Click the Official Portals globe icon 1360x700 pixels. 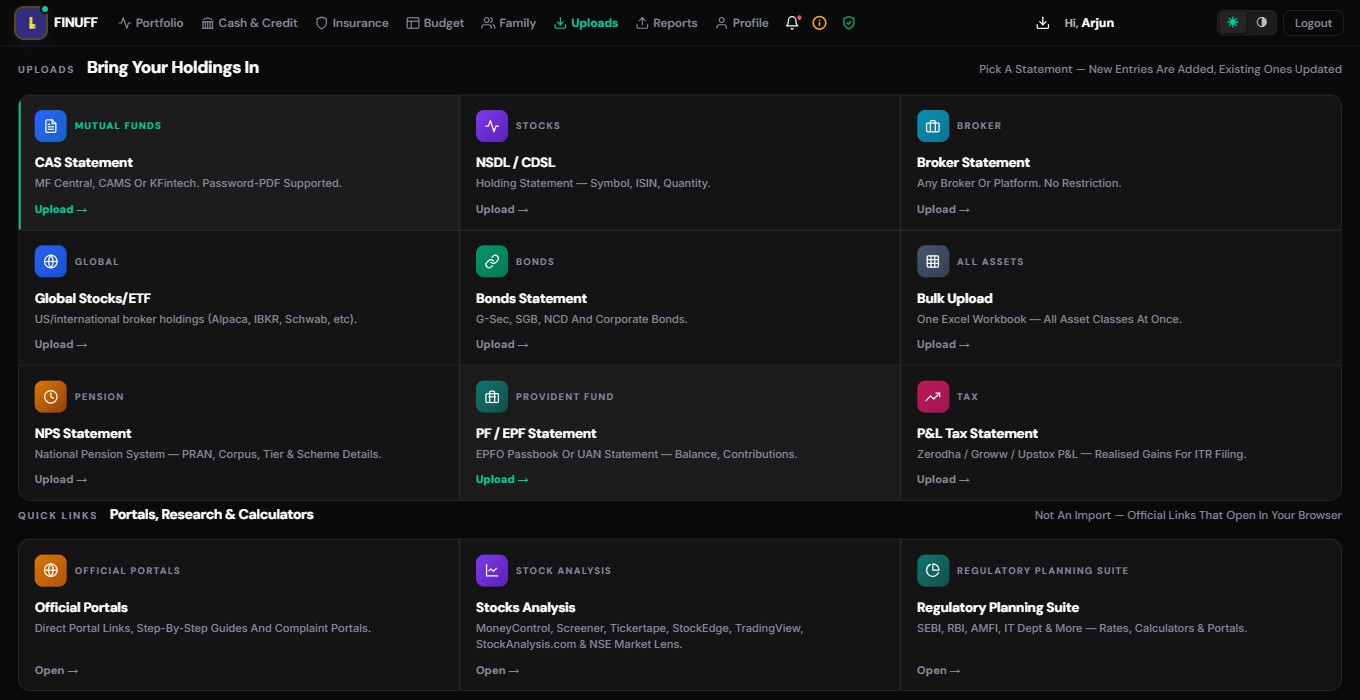coord(51,571)
